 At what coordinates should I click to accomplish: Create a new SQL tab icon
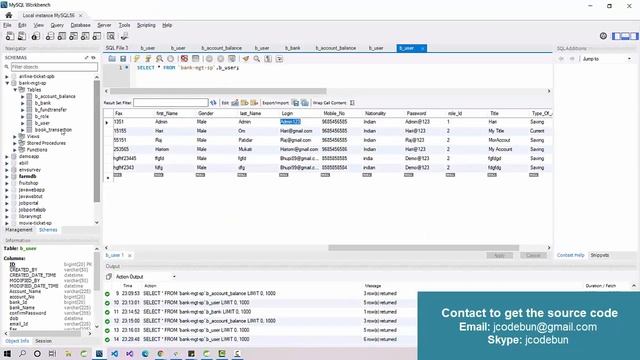pyautogui.click(x=10, y=36)
